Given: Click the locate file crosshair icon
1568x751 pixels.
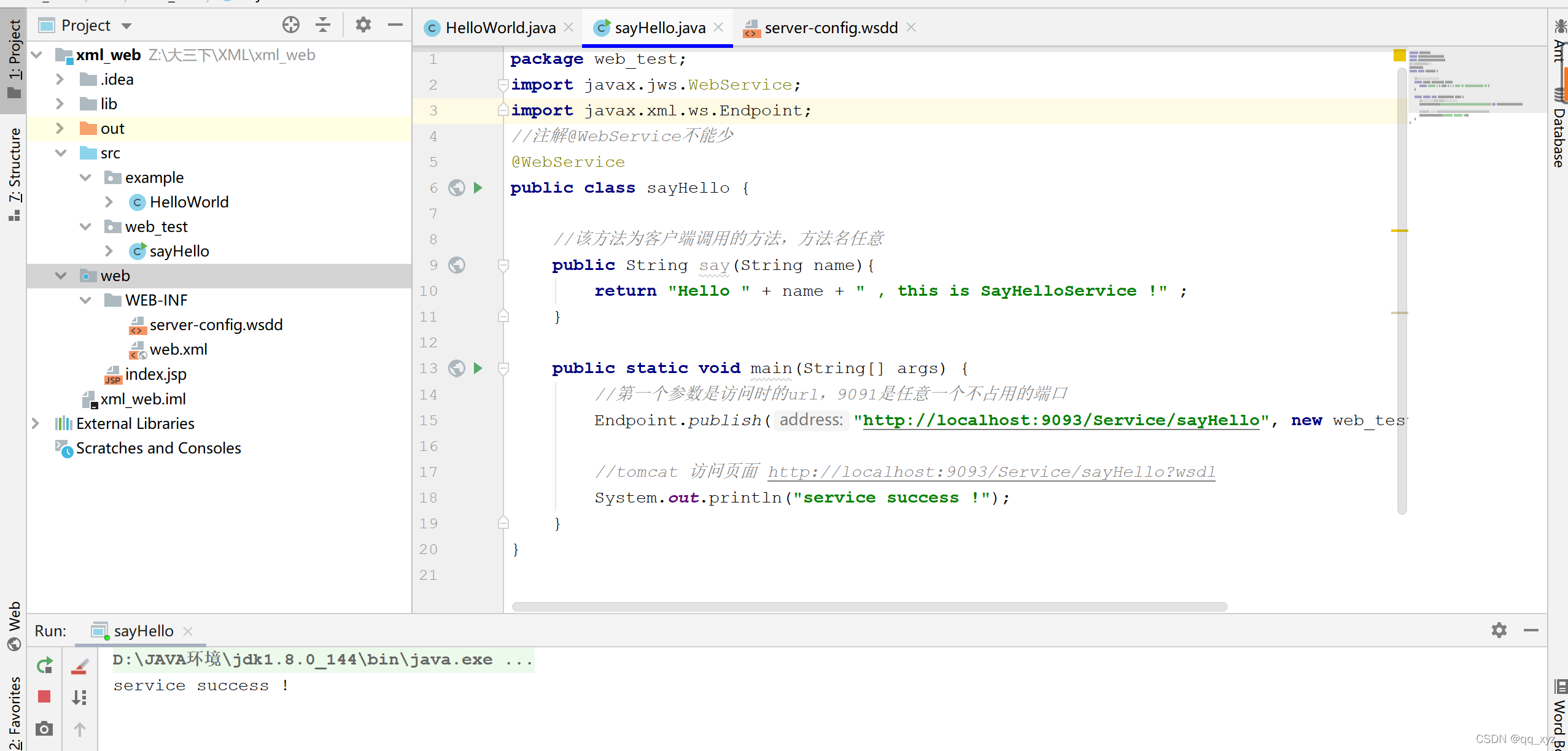Looking at the screenshot, I should (x=290, y=25).
